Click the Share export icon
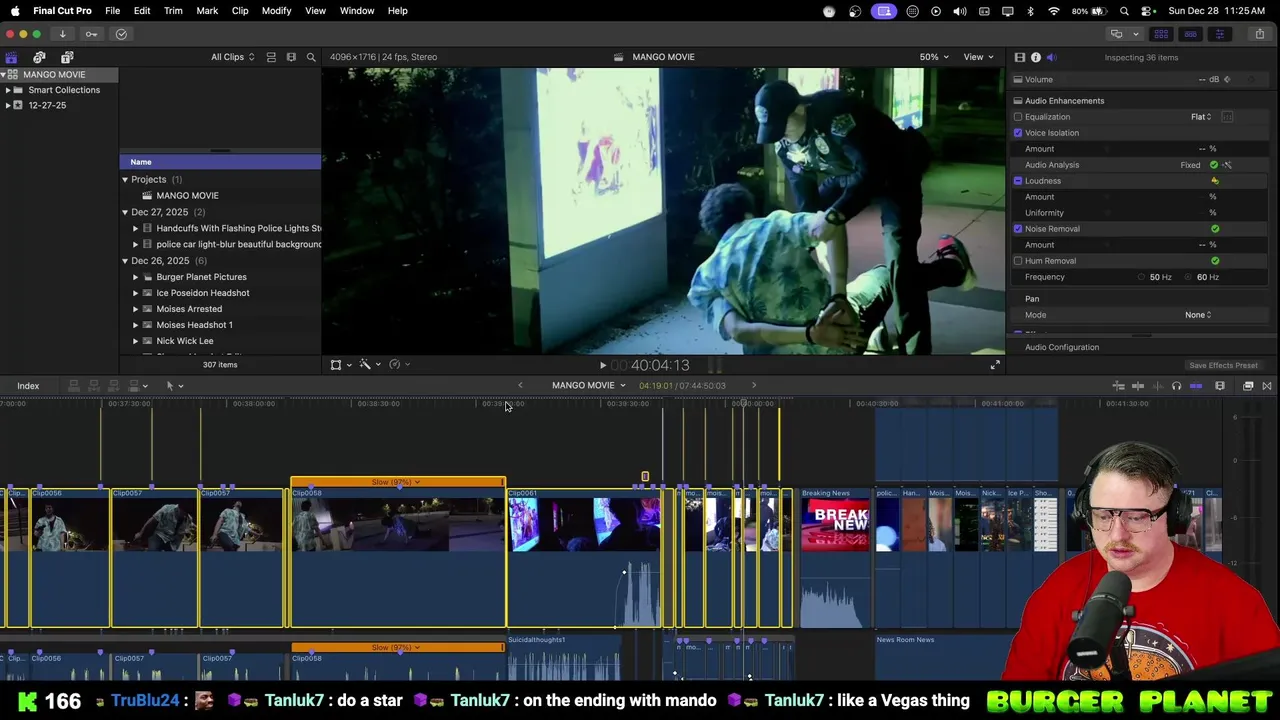The image size is (1280, 720). point(1259,34)
